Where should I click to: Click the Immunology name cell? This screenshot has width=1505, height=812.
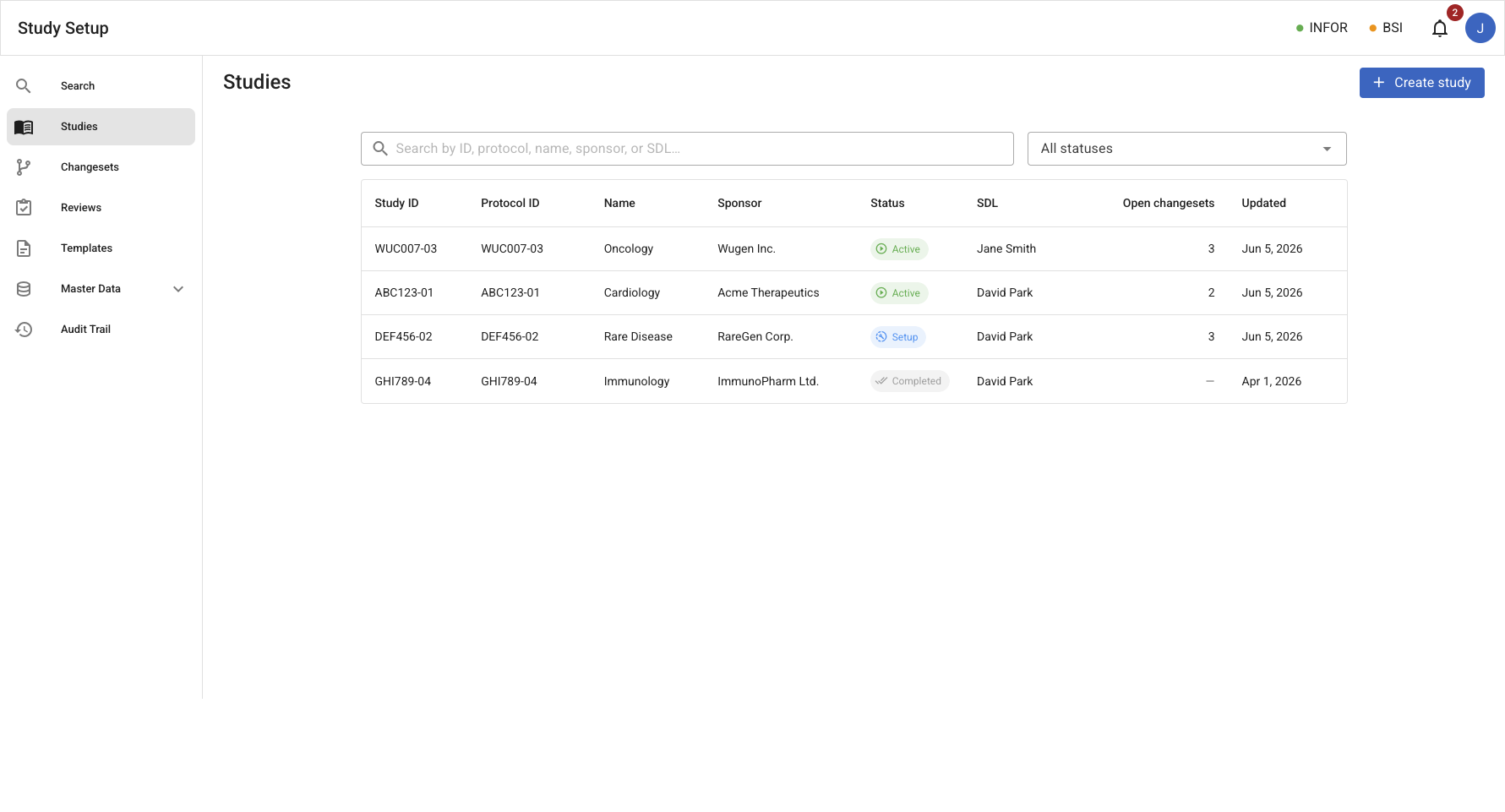(x=636, y=382)
